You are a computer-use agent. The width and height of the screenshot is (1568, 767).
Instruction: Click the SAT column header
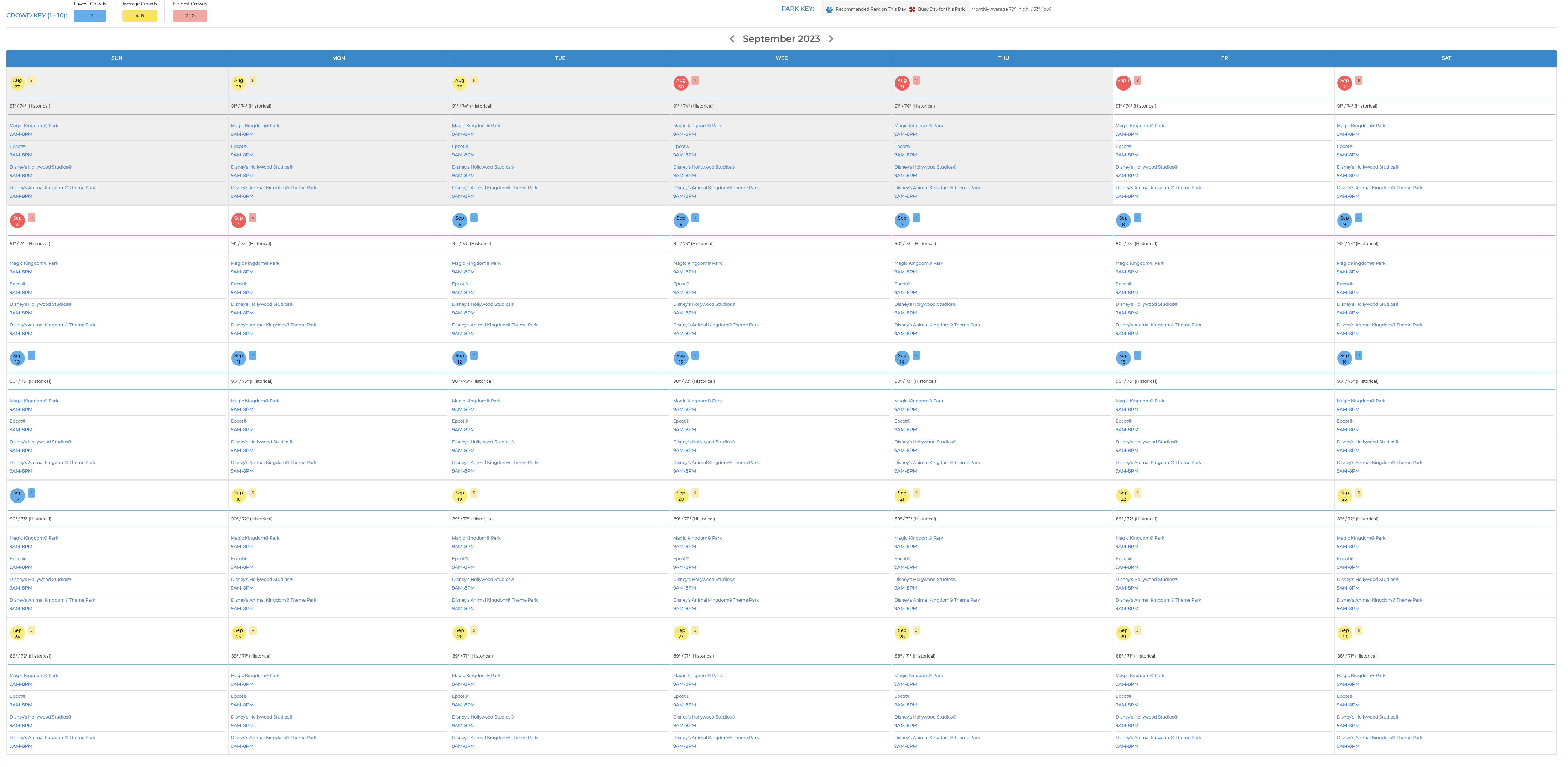pos(1446,58)
